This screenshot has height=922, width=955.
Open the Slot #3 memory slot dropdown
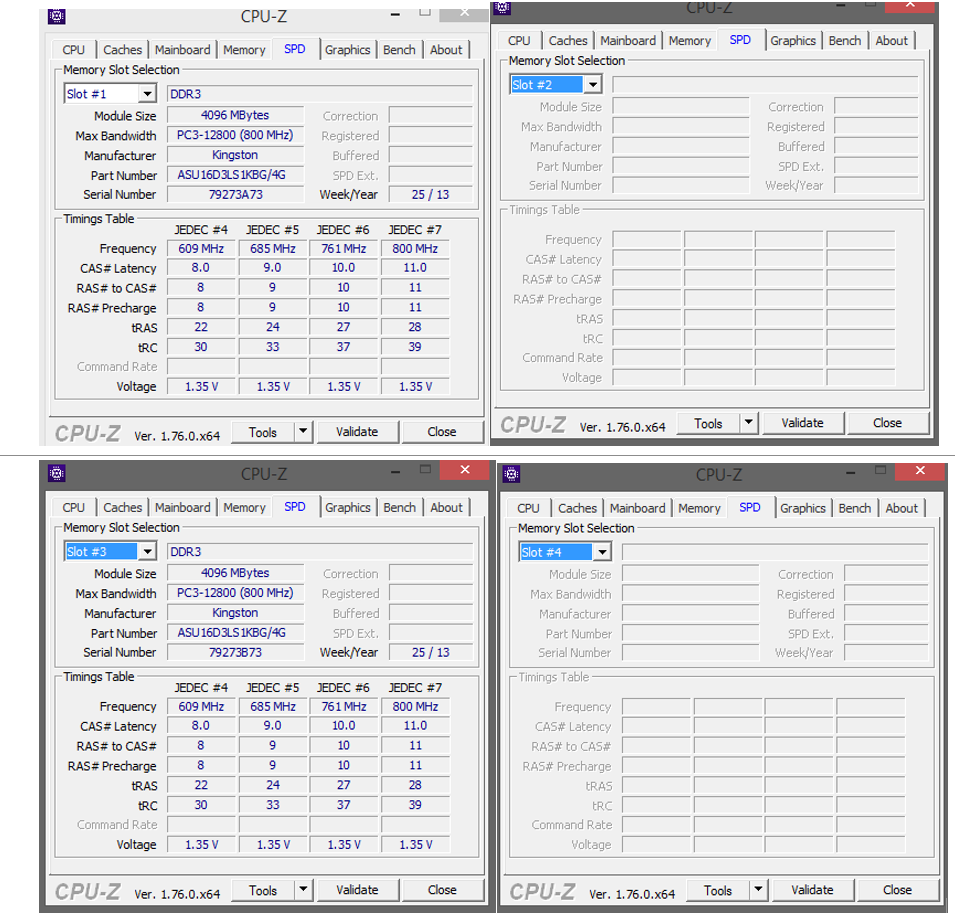pyautogui.click(x=147, y=552)
